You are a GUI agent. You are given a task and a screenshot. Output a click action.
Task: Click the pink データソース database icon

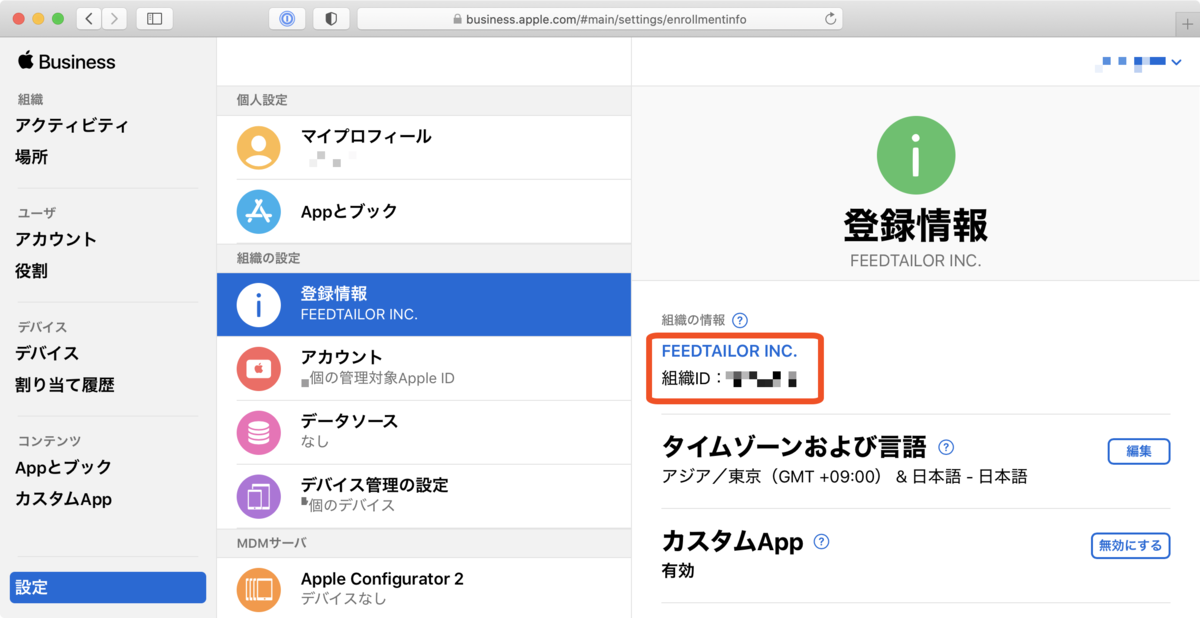click(259, 432)
